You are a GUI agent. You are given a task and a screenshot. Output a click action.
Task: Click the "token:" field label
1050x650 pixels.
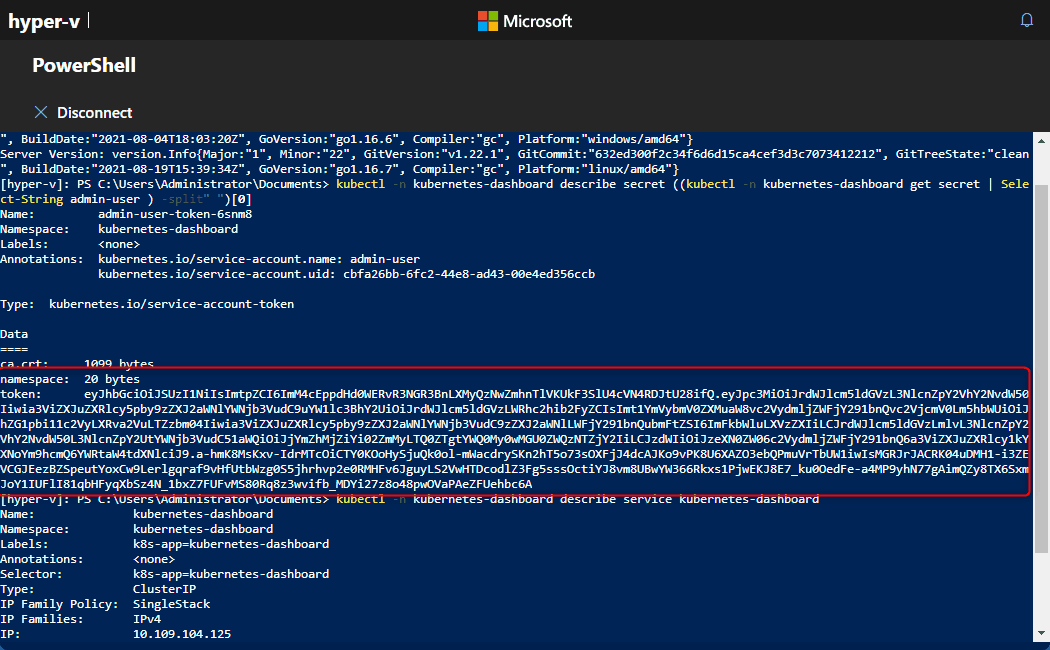(21, 394)
